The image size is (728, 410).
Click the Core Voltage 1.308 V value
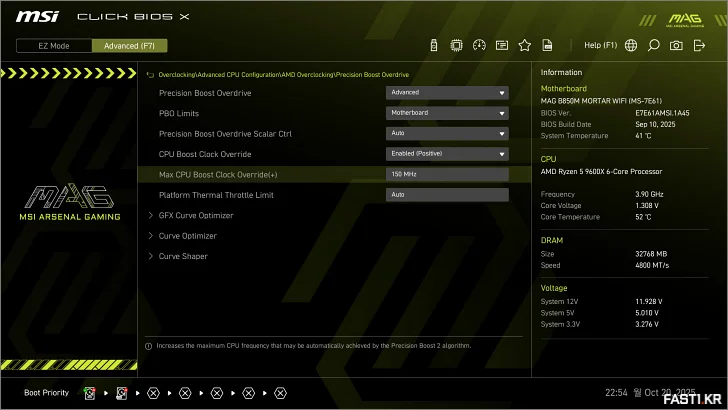point(647,206)
